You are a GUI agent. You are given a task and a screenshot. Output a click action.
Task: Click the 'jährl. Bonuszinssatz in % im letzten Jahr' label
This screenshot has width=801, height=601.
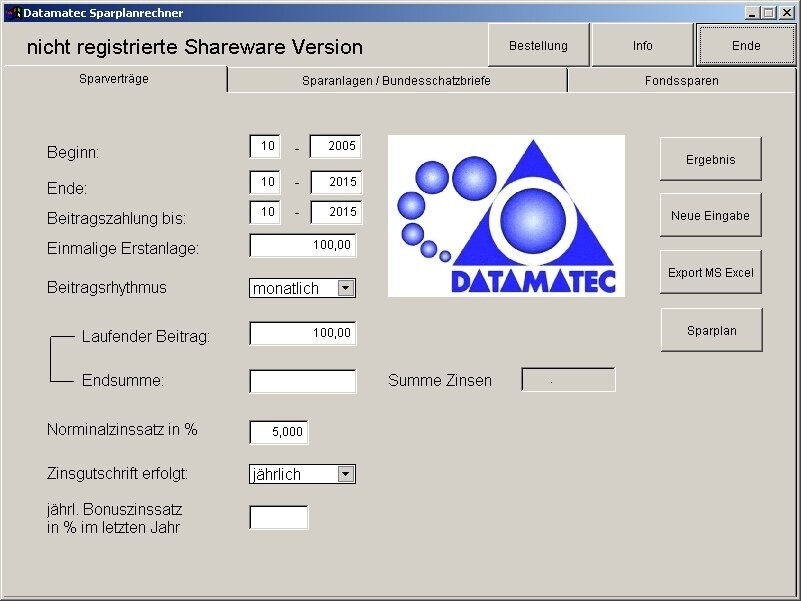pos(114,518)
